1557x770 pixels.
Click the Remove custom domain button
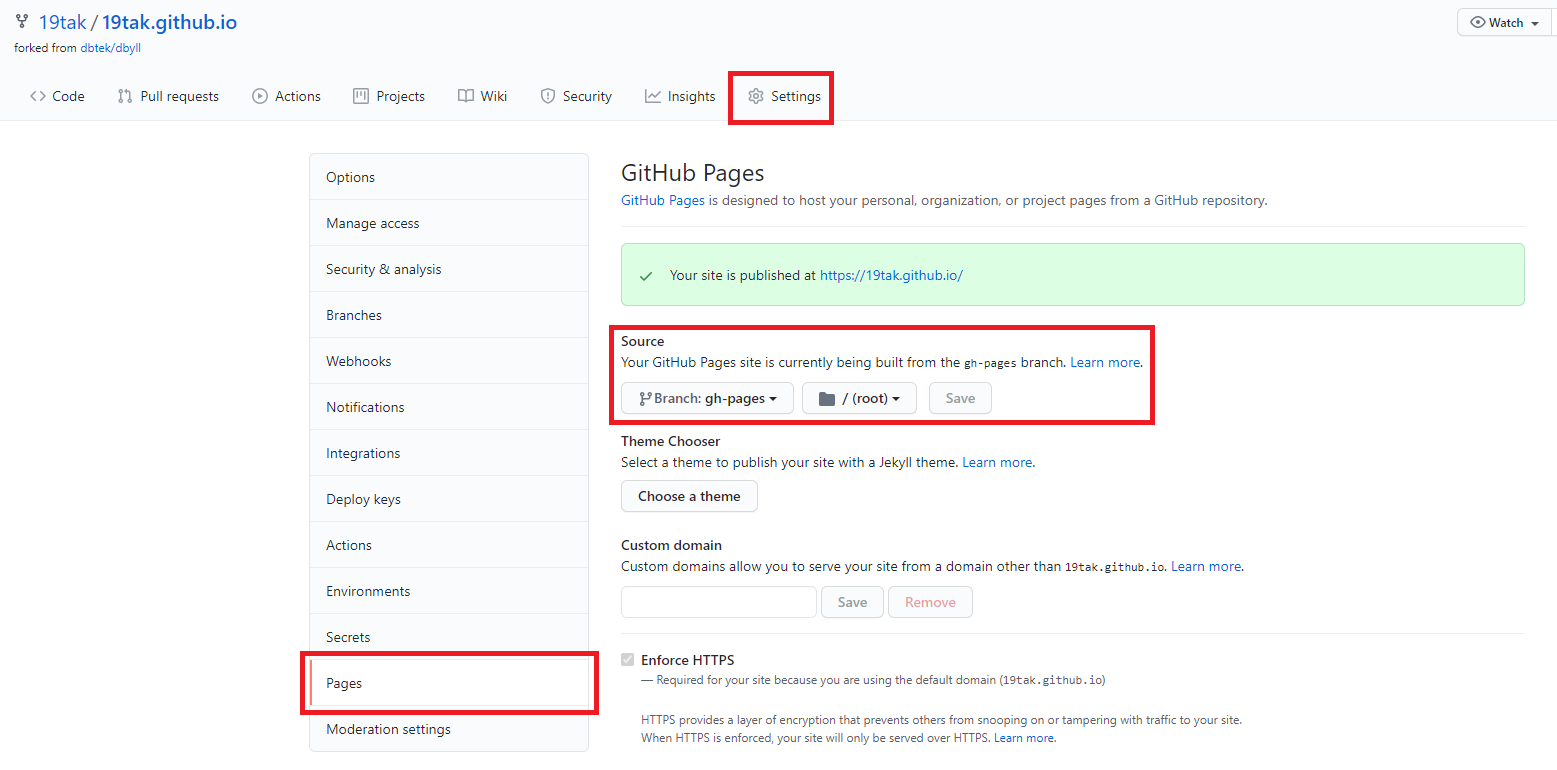point(930,602)
